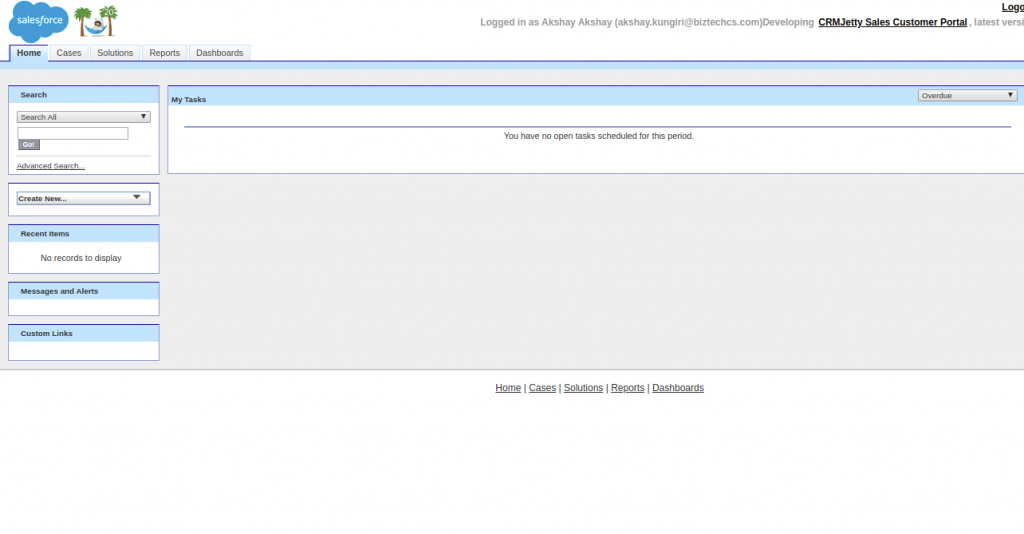
Task: Click the Logout link at top right
Action: (1012, 7)
